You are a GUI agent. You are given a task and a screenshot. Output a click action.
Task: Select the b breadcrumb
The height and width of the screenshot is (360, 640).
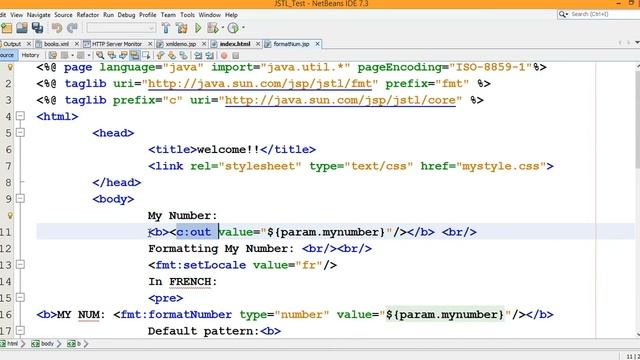pos(74,344)
